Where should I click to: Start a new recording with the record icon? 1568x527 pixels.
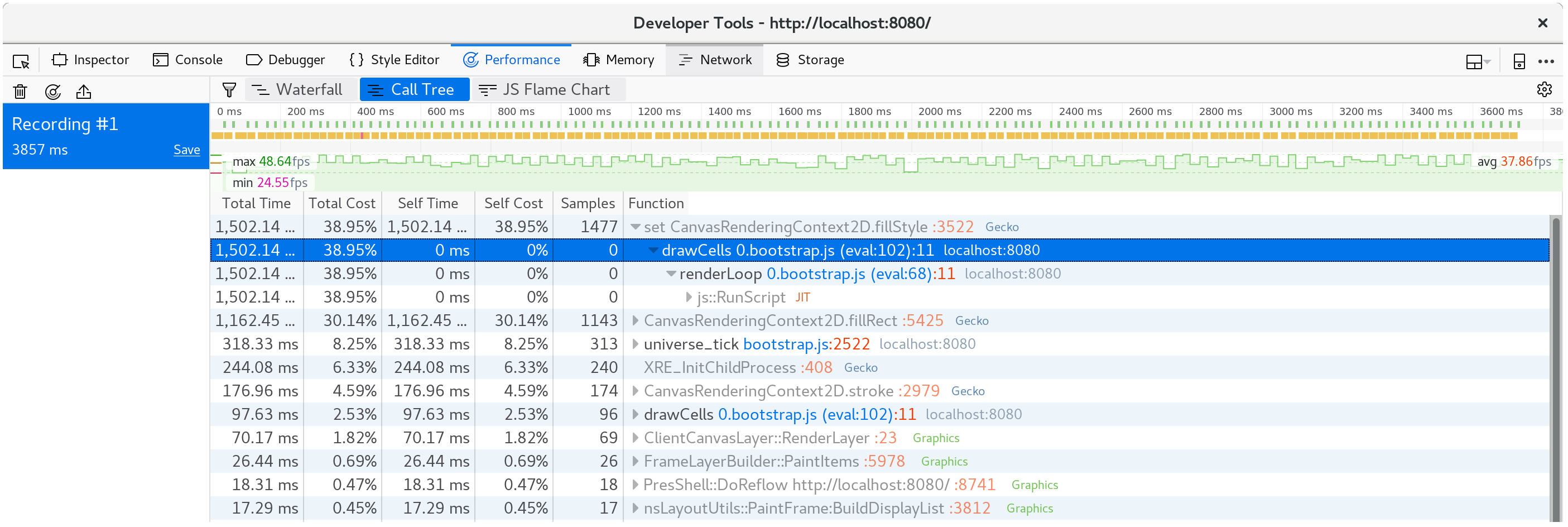(54, 92)
